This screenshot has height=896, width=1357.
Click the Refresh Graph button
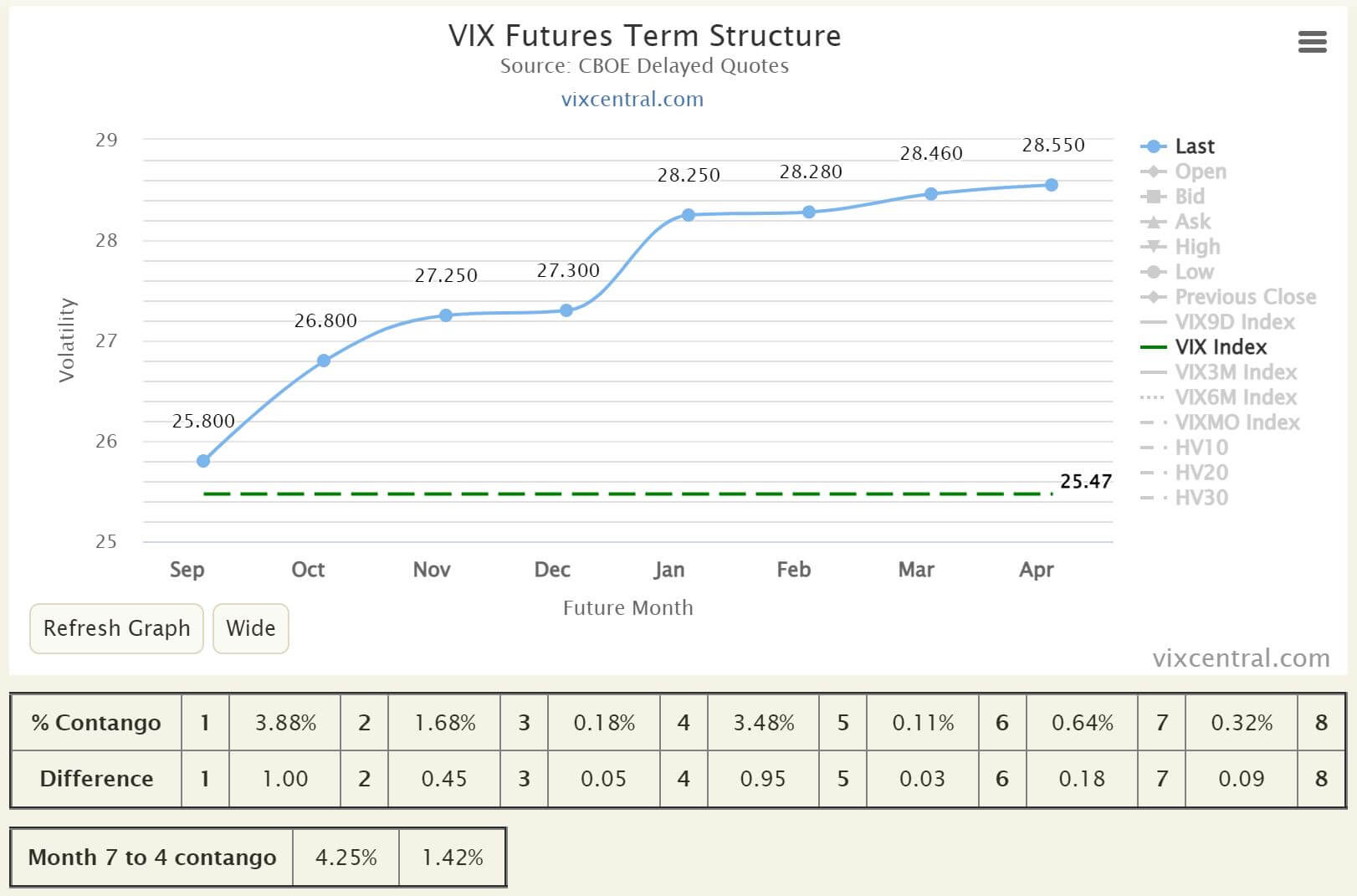(116, 628)
